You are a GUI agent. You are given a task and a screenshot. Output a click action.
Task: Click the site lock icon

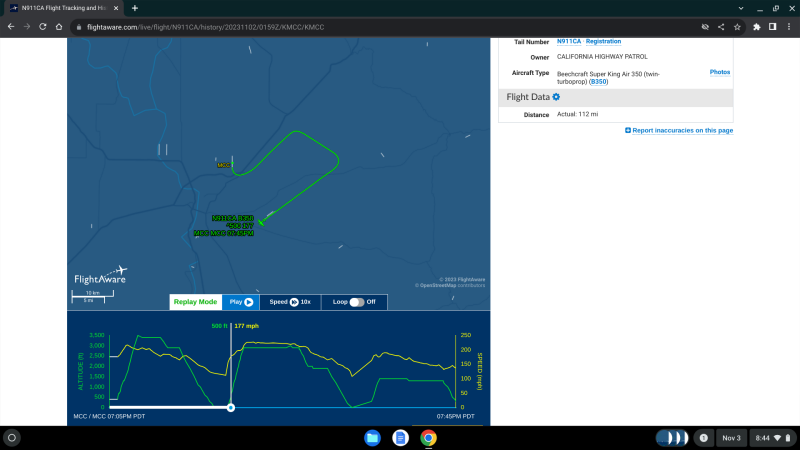click(x=79, y=27)
